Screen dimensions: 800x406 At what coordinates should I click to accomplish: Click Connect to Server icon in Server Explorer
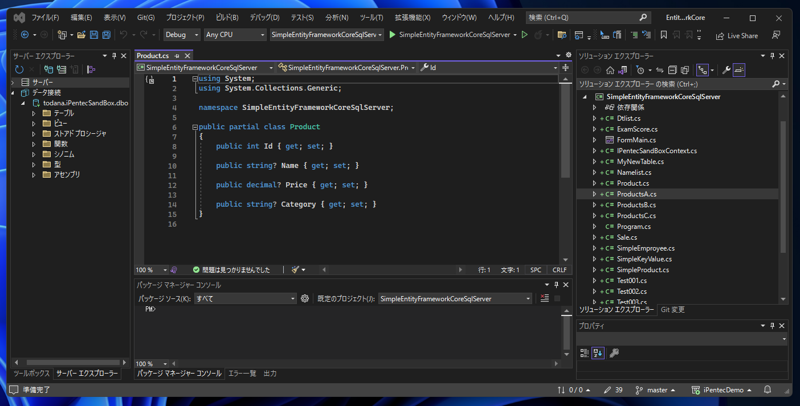(62, 69)
